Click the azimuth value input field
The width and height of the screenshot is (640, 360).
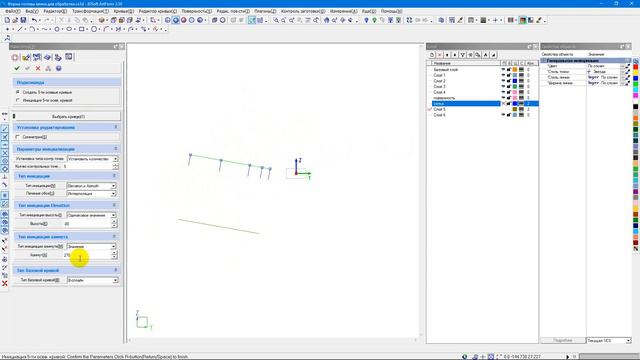point(87,255)
